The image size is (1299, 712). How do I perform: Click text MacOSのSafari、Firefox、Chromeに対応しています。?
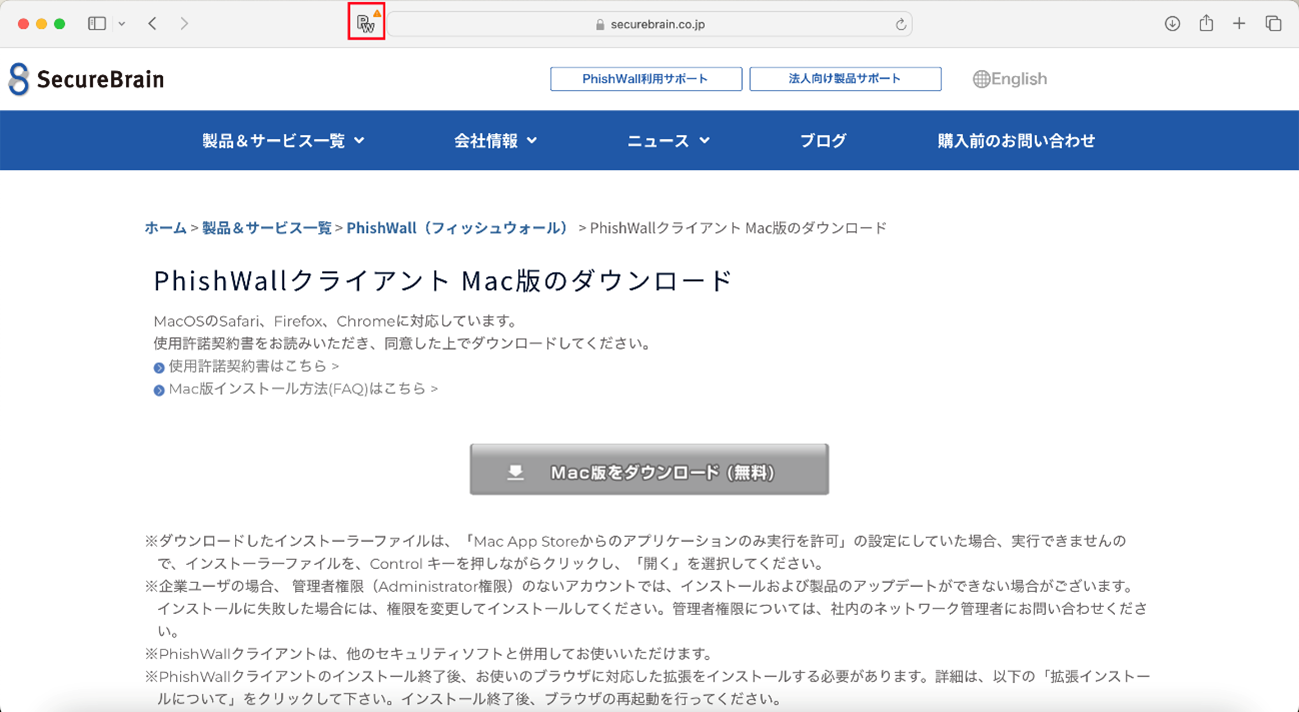click(336, 322)
